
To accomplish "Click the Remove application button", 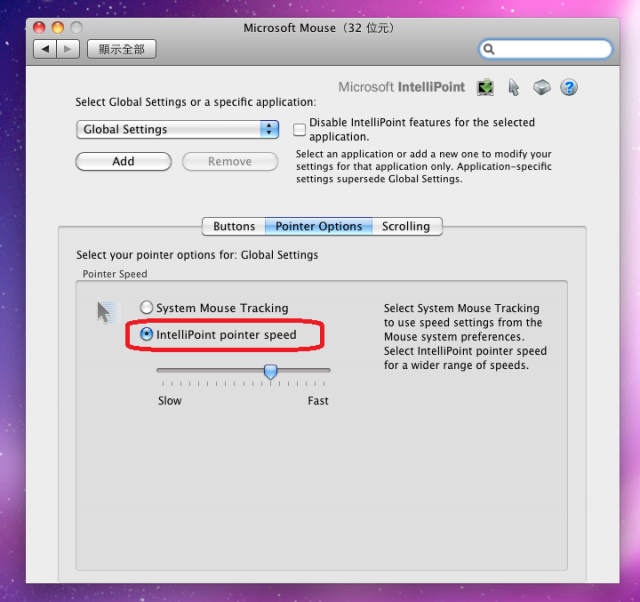I will tap(230, 162).
